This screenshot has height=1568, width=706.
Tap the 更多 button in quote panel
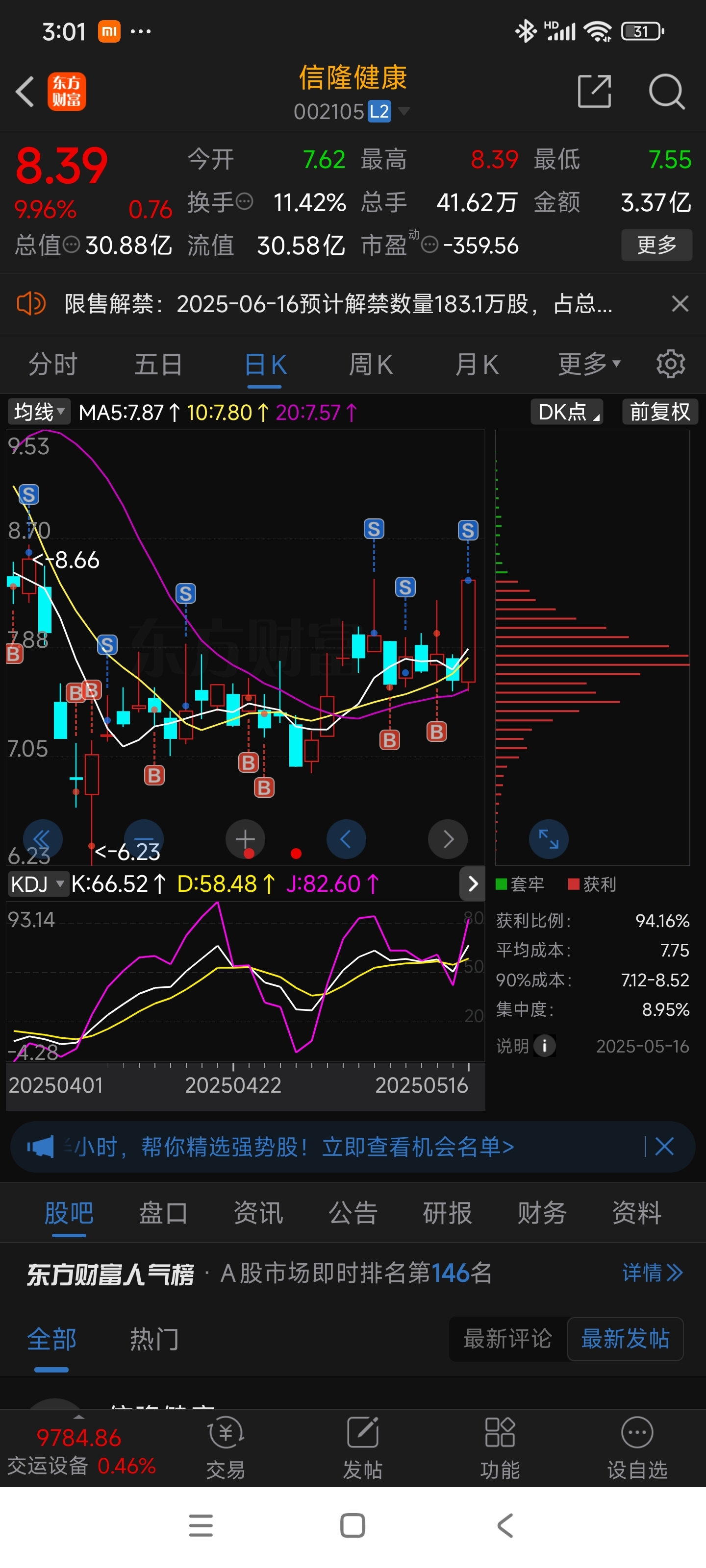pyautogui.click(x=656, y=245)
